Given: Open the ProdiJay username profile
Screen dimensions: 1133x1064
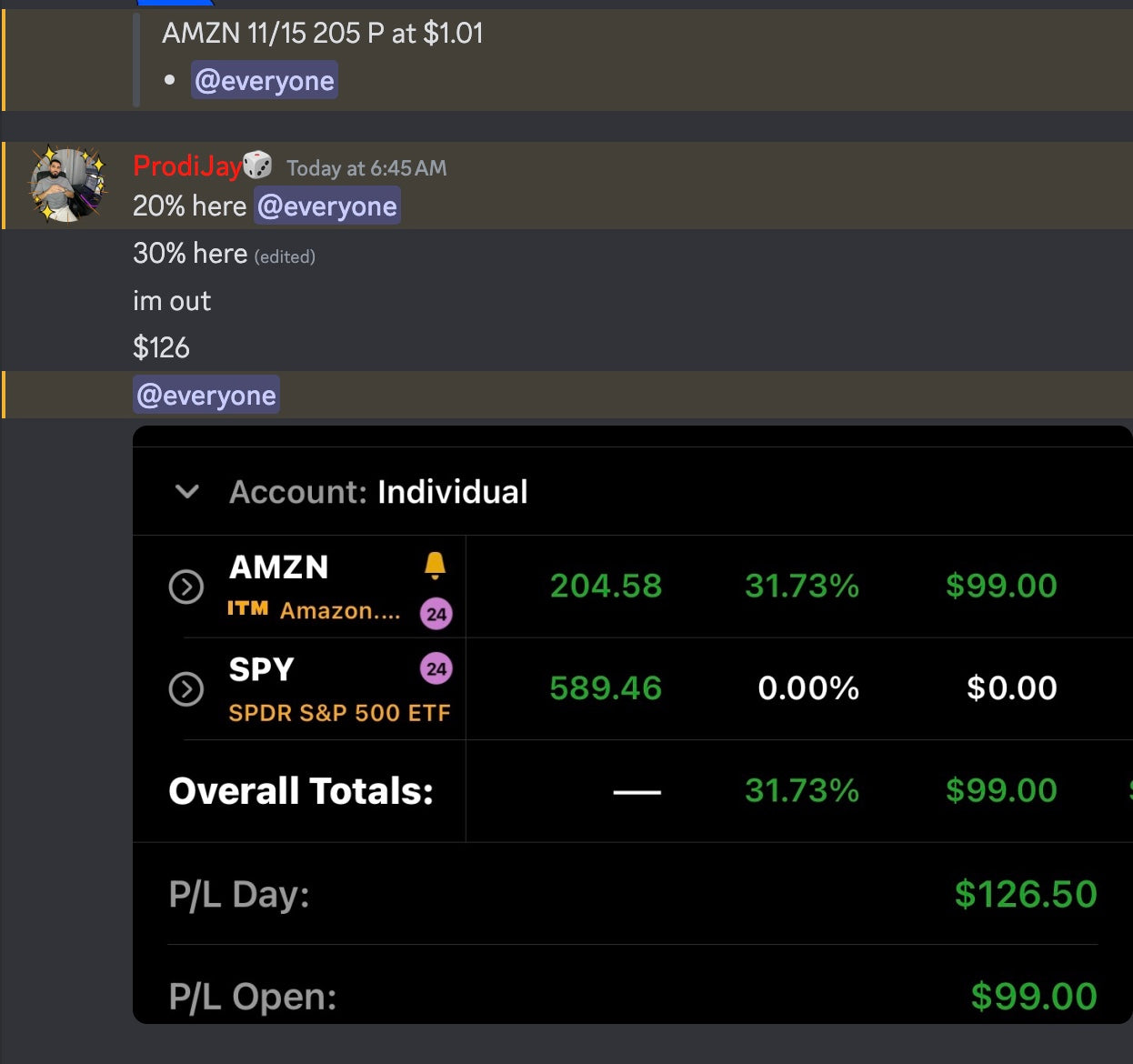Looking at the screenshot, I should tap(186, 166).
